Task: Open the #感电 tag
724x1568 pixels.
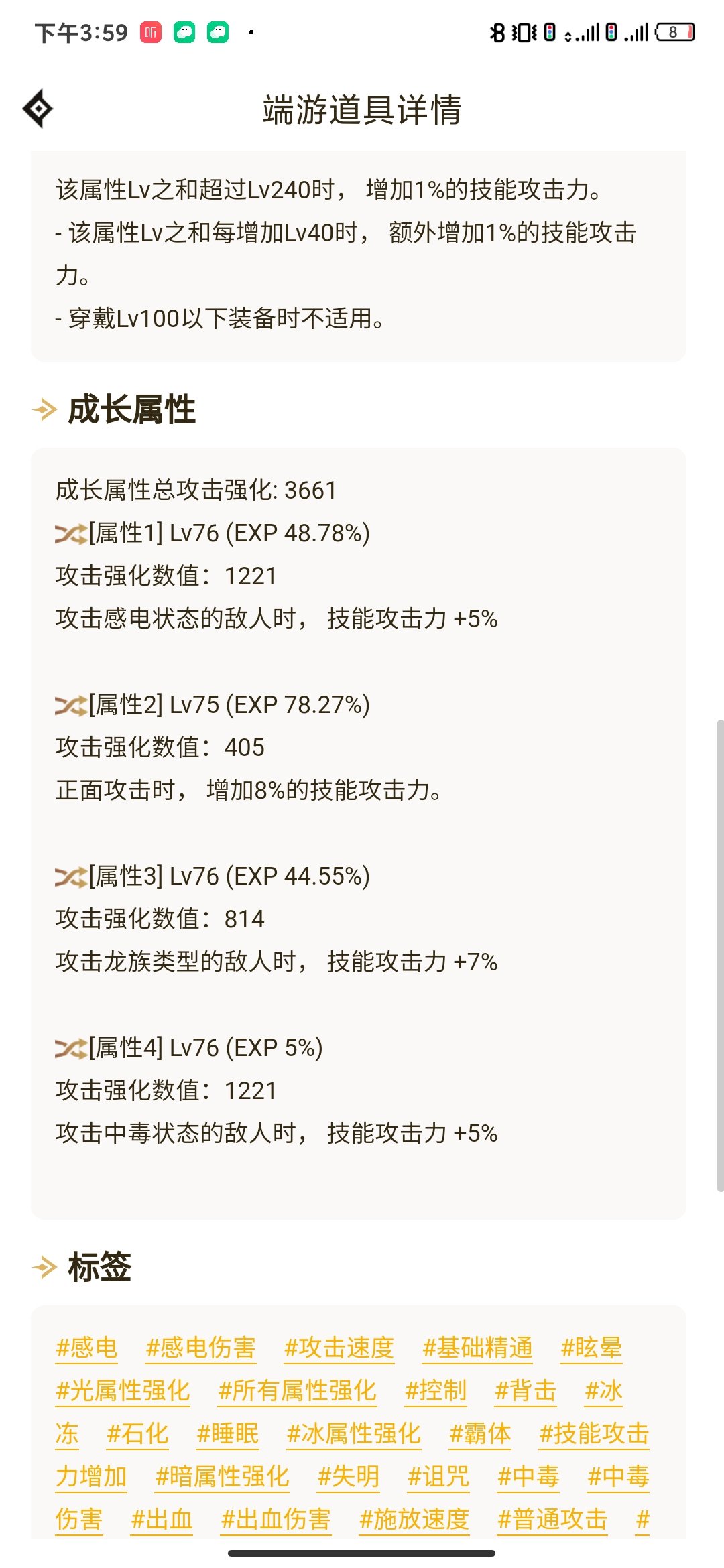Action: [86, 1348]
